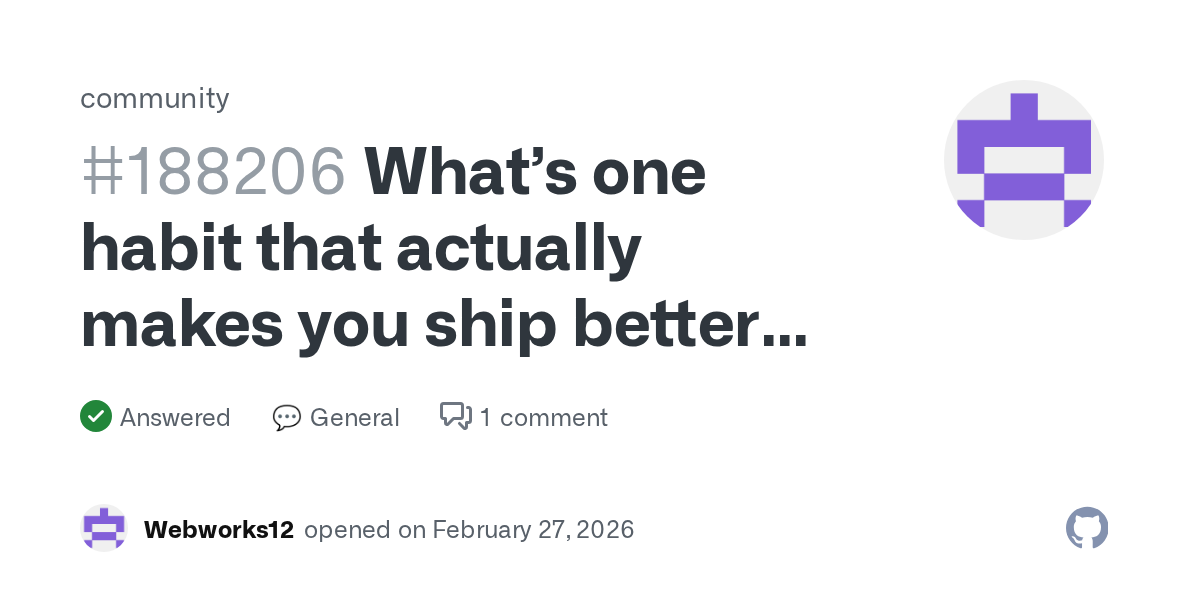Click the GitHub Octocat logo
The height and width of the screenshot is (600, 1200).
[1087, 528]
